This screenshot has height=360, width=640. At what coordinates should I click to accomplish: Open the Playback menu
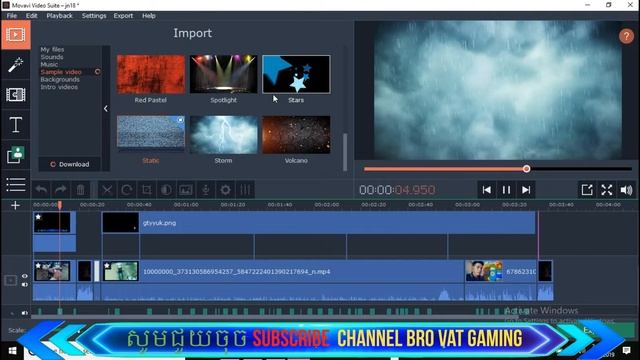(x=59, y=16)
